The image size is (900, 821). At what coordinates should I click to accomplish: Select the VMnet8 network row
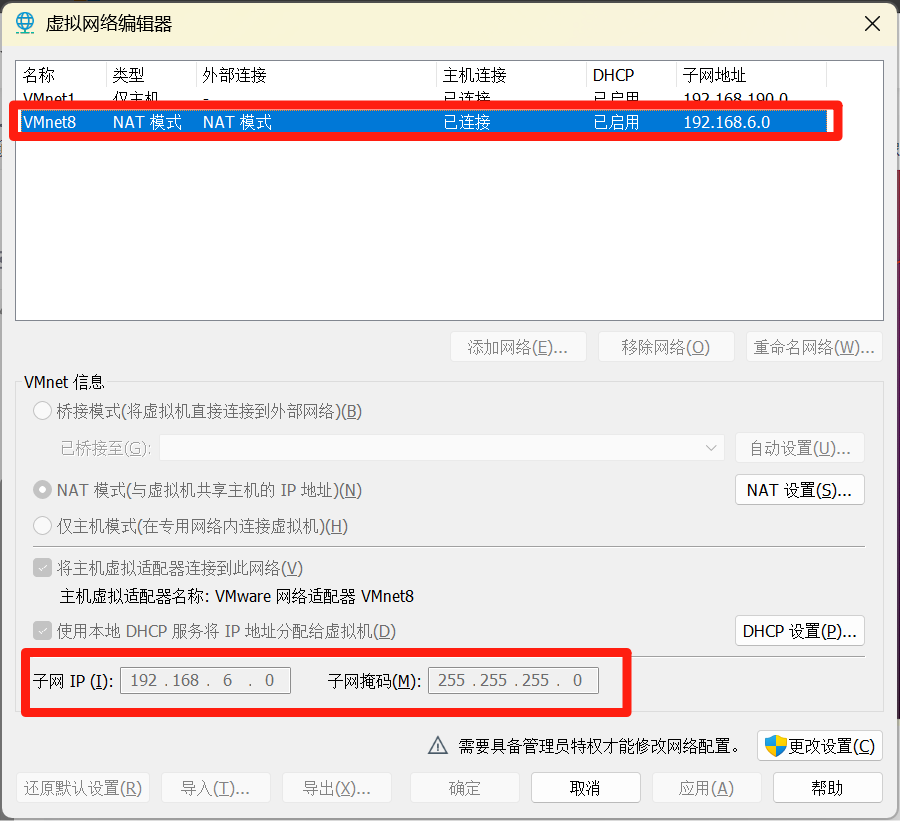click(425, 122)
